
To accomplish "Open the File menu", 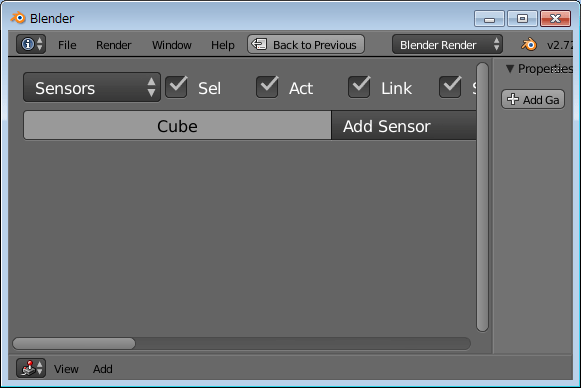I will pyautogui.click(x=67, y=45).
